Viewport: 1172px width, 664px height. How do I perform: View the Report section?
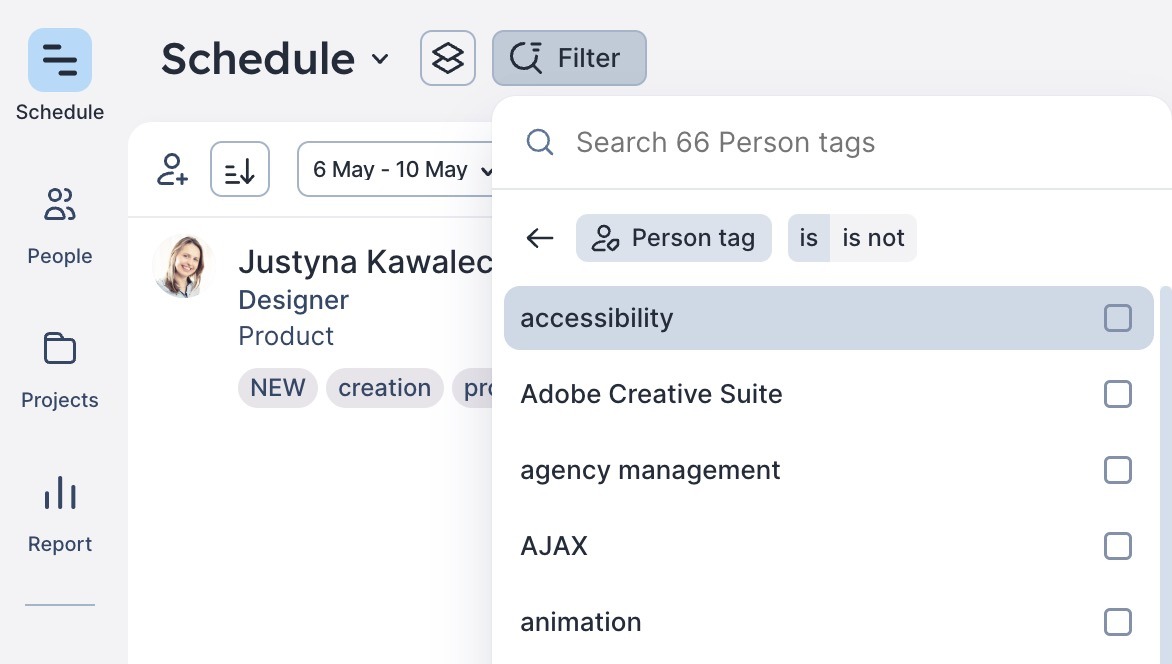click(59, 493)
